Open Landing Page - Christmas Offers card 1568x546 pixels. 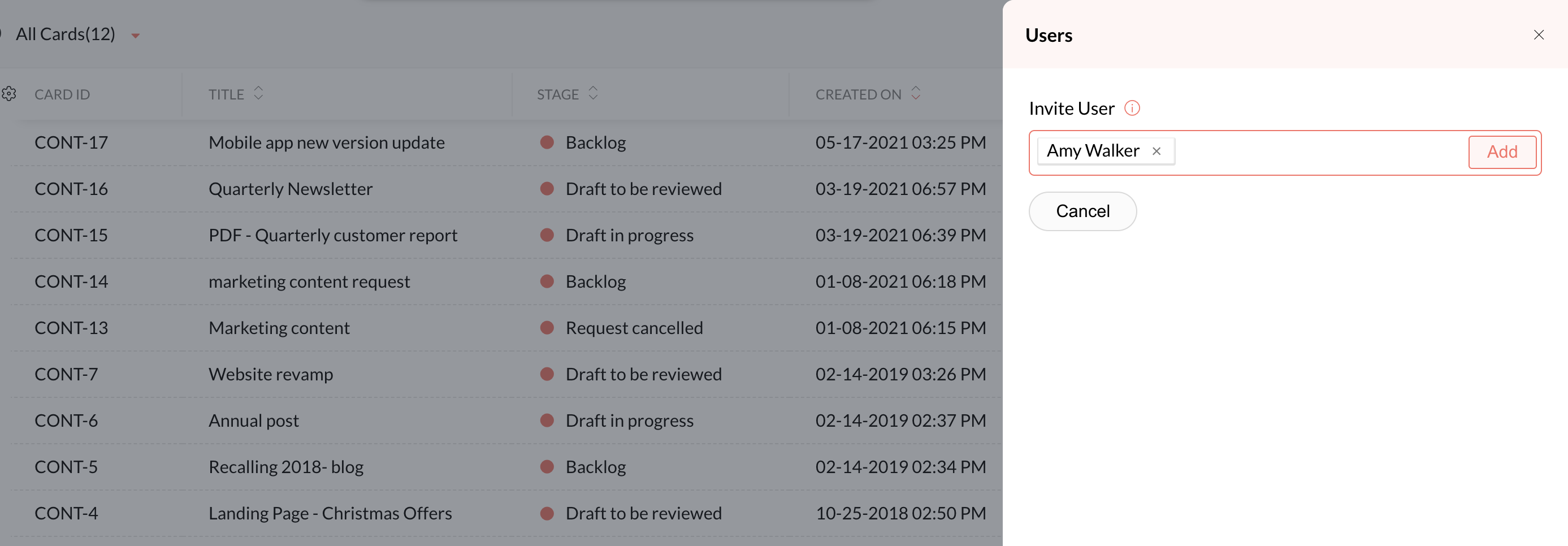(x=330, y=513)
